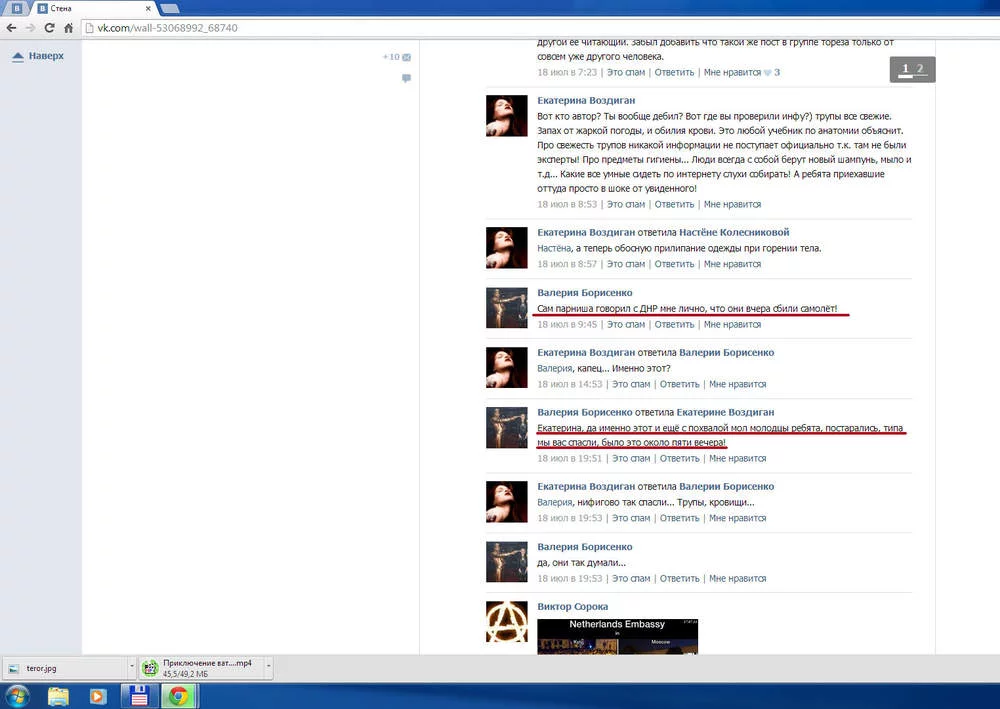
Task: Click Екатерине Воздиган recipient link on the 19:51 comment
Action: 725,413
